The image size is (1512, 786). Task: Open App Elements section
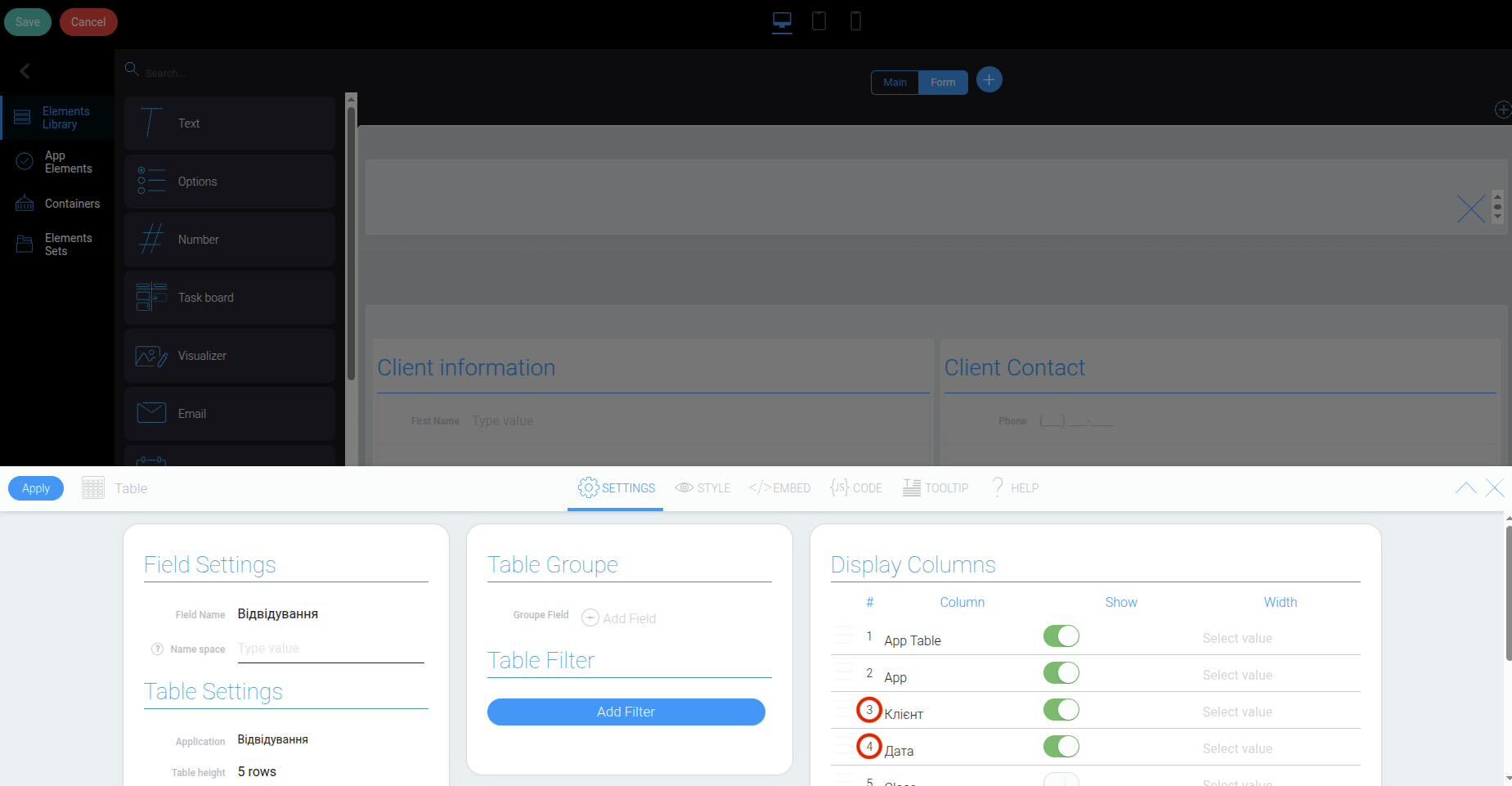[57, 162]
